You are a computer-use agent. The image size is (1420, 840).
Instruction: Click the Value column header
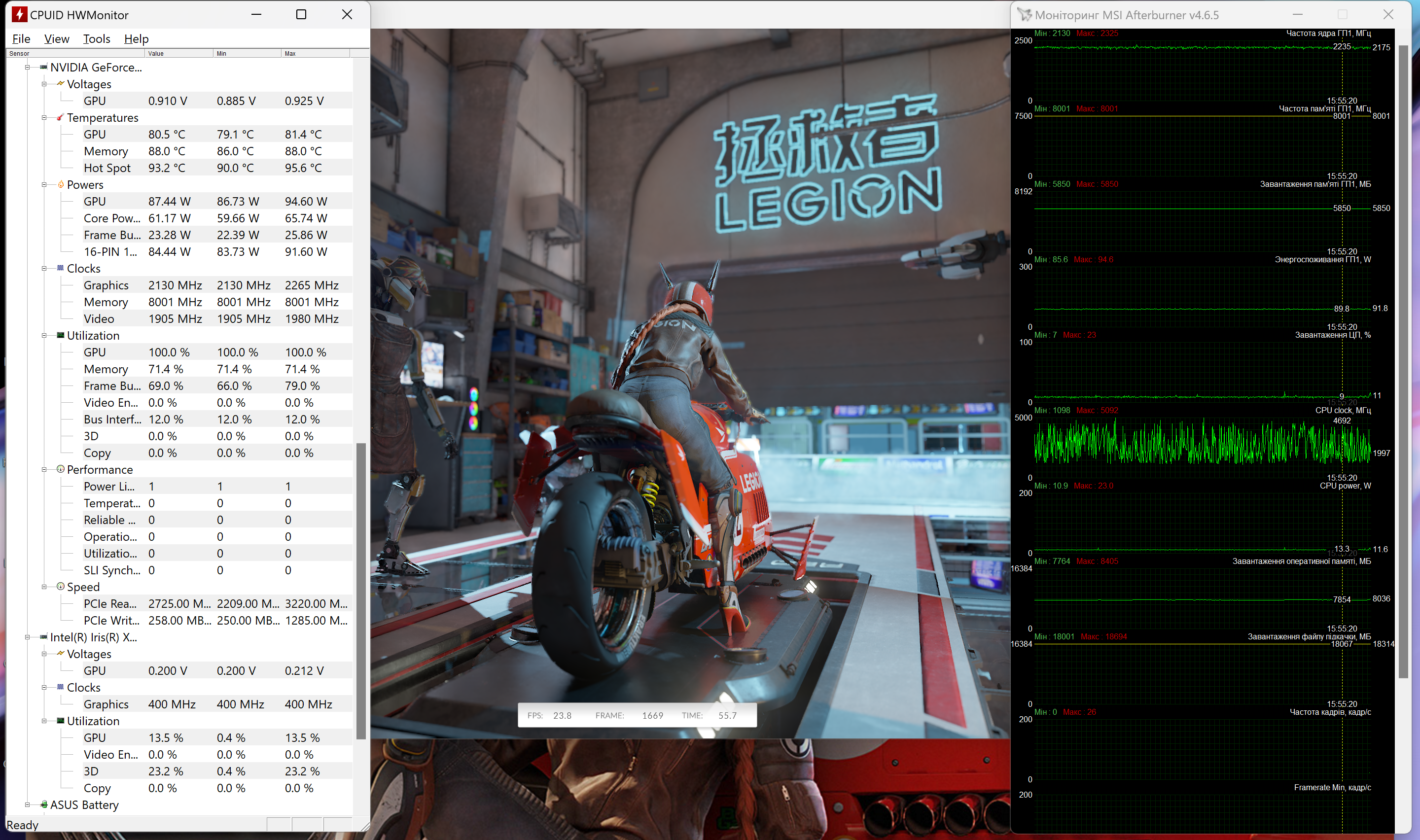pos(178,53)
